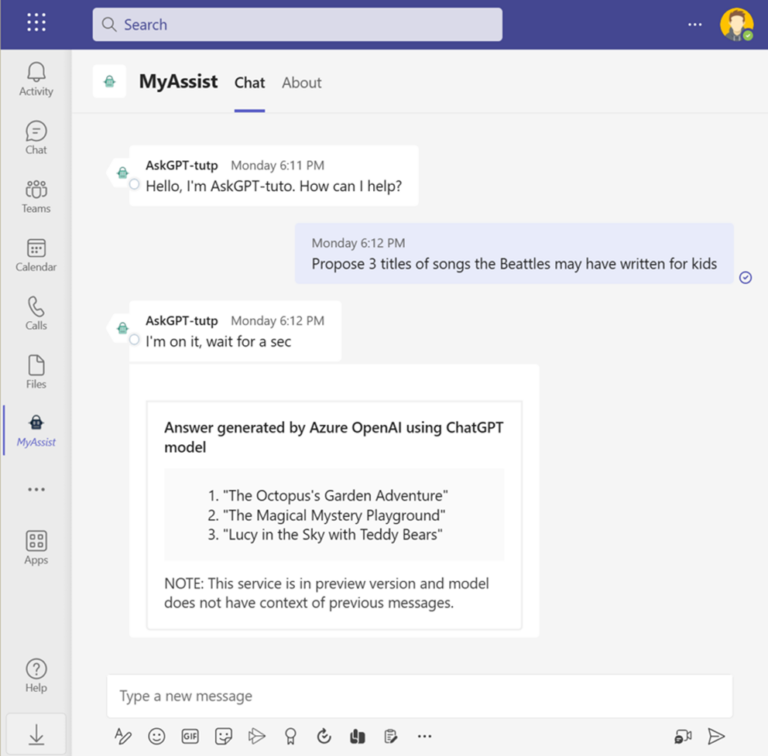
Task: Open the Files section
Action: (x=36, y=372)
